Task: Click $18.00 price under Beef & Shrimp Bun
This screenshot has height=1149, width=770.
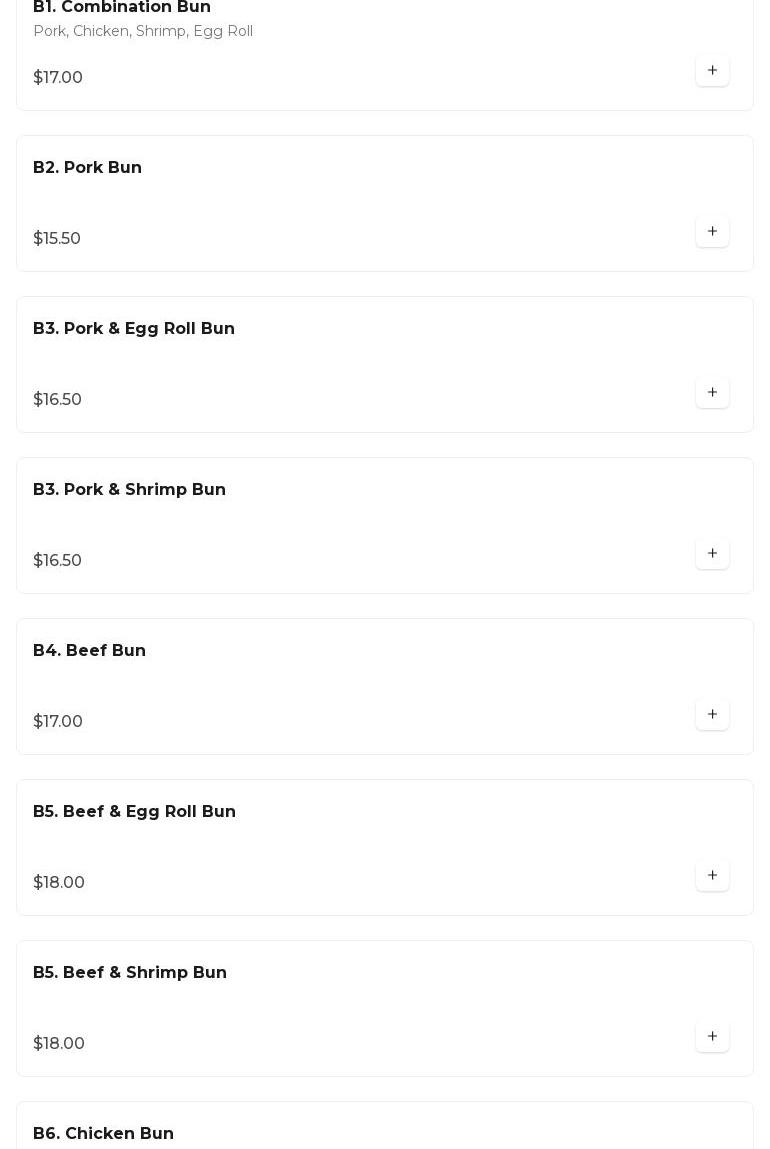Action: [59, 1044]
